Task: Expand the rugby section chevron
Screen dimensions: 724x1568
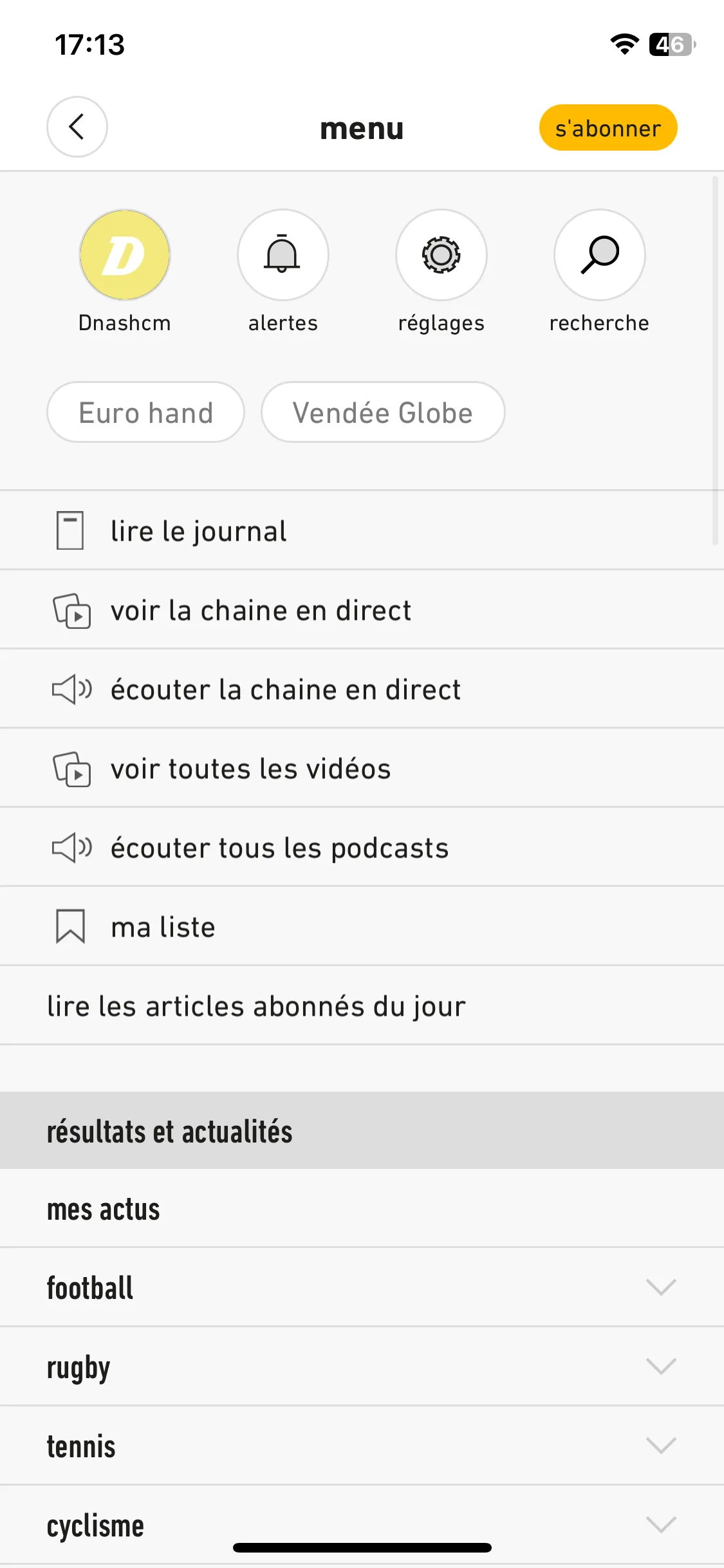Action: pyautogui.click(x=661, y=1366)
